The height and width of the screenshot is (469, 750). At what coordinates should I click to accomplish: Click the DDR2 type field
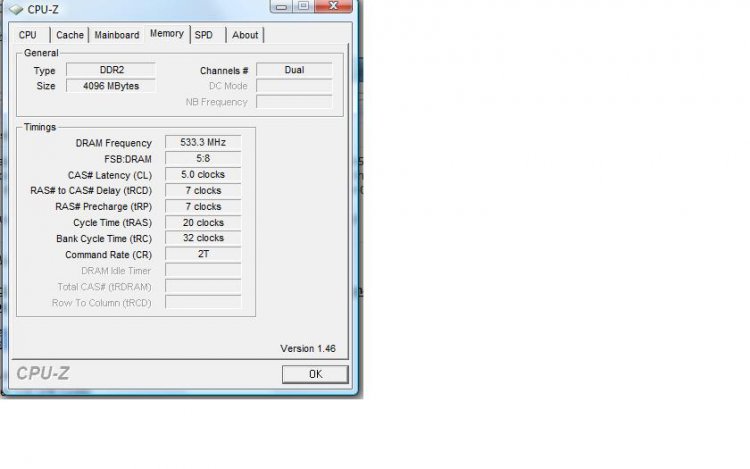(x=111, y=70)
